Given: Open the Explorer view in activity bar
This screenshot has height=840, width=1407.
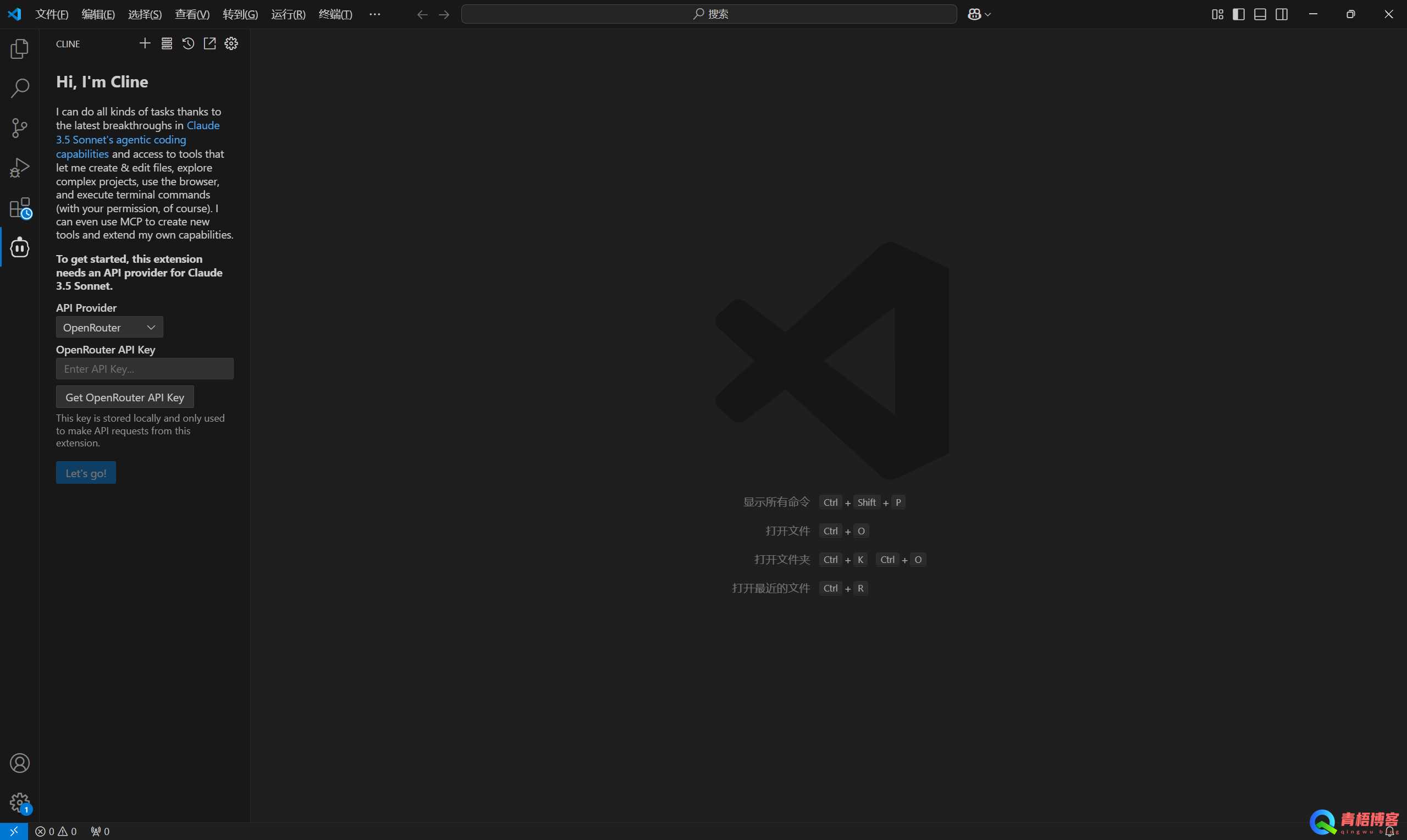Looking at the screenshot, I should (20, 49).
